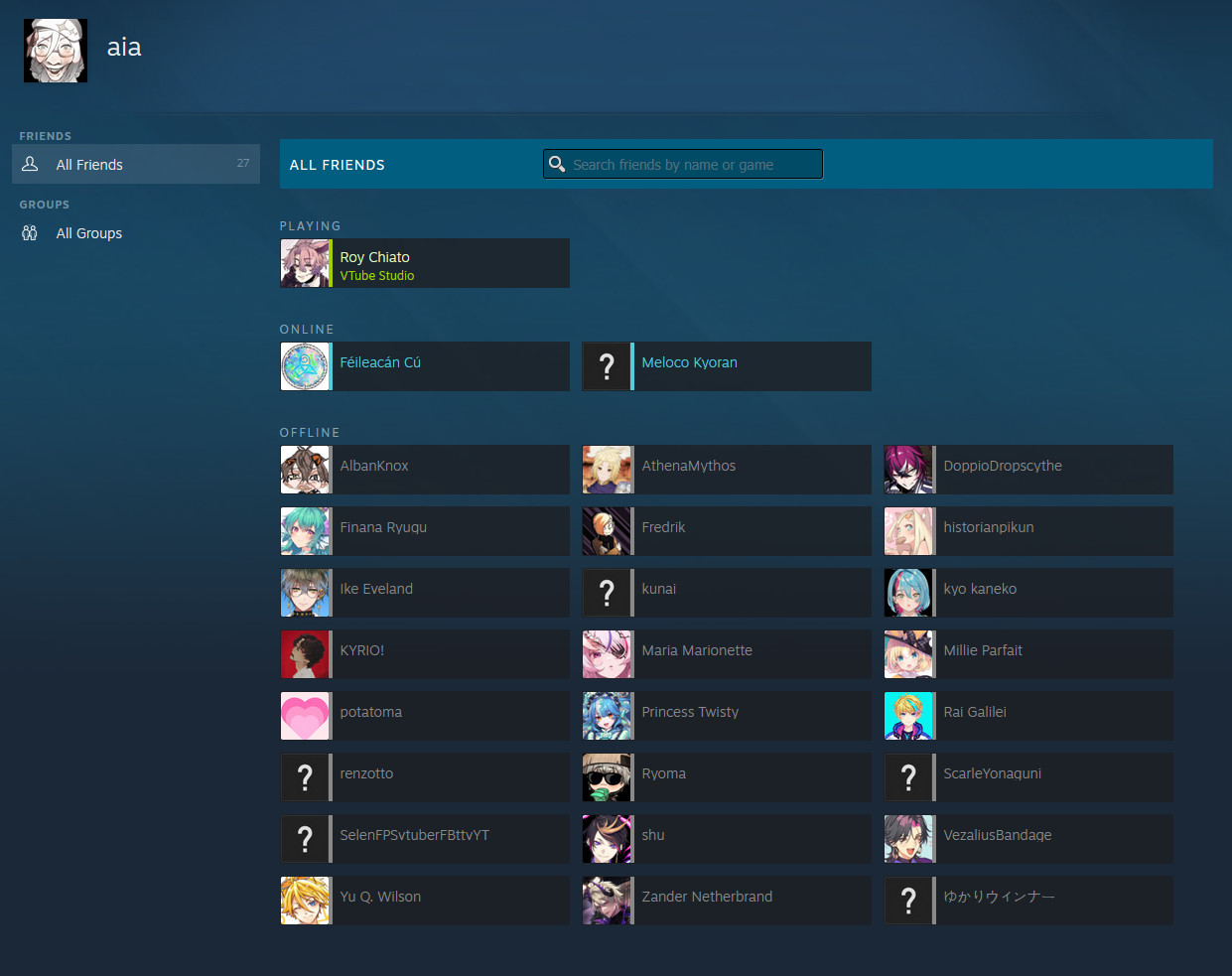Open renzotto's question mark avatar
The image size is (1232, 976).
coord(305,777)
